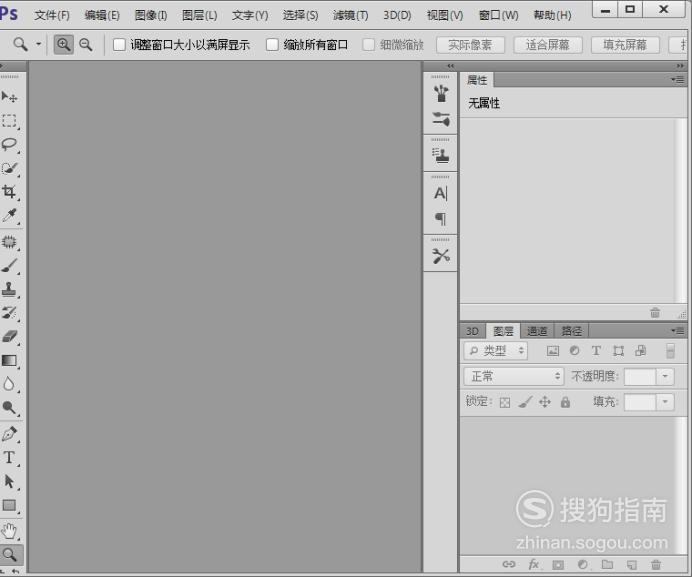
Task: Open the 图像(I) menu
Action: click(x=151, y=15)
